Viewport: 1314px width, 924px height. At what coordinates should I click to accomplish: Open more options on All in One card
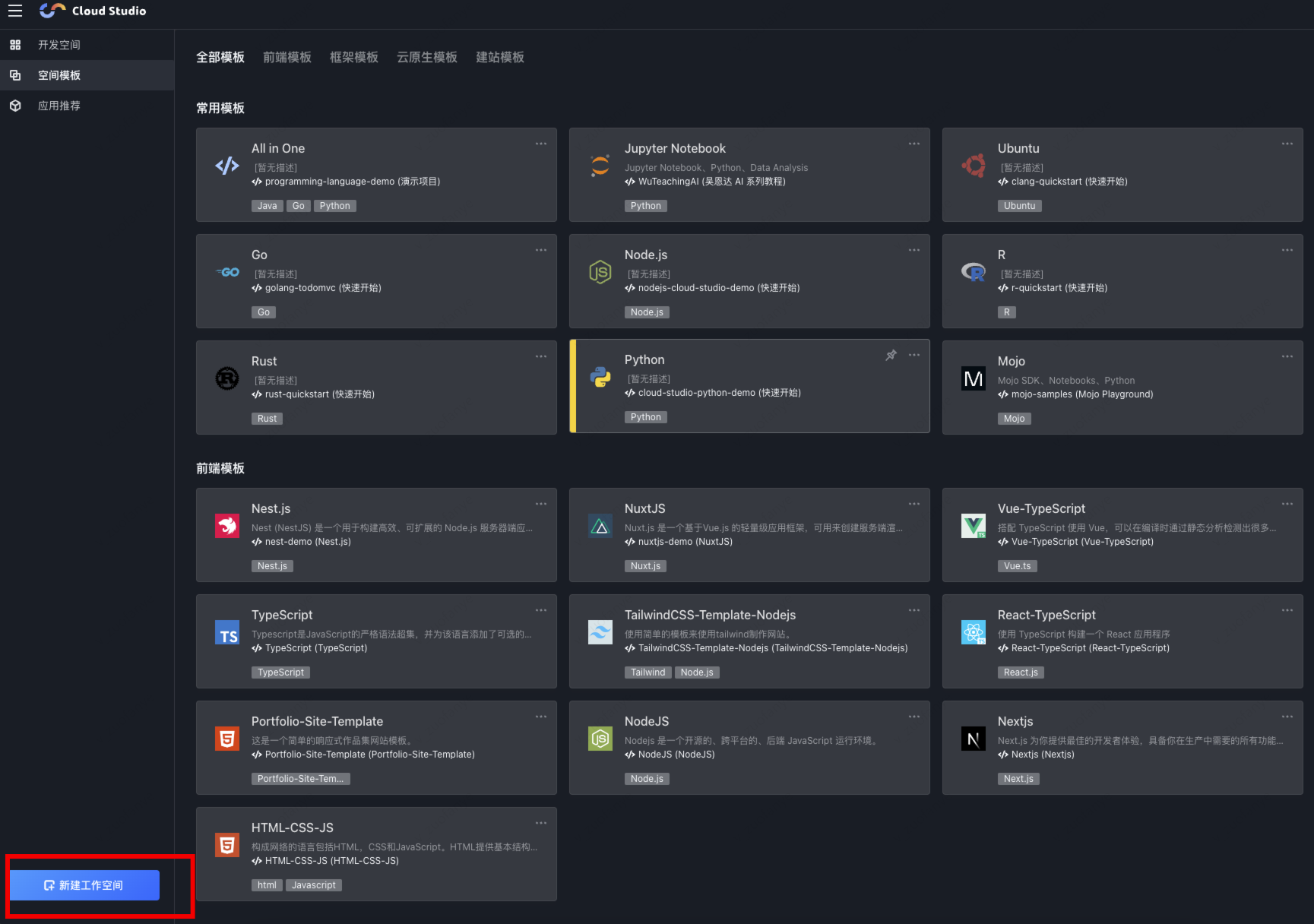click(x=541, y=144)
